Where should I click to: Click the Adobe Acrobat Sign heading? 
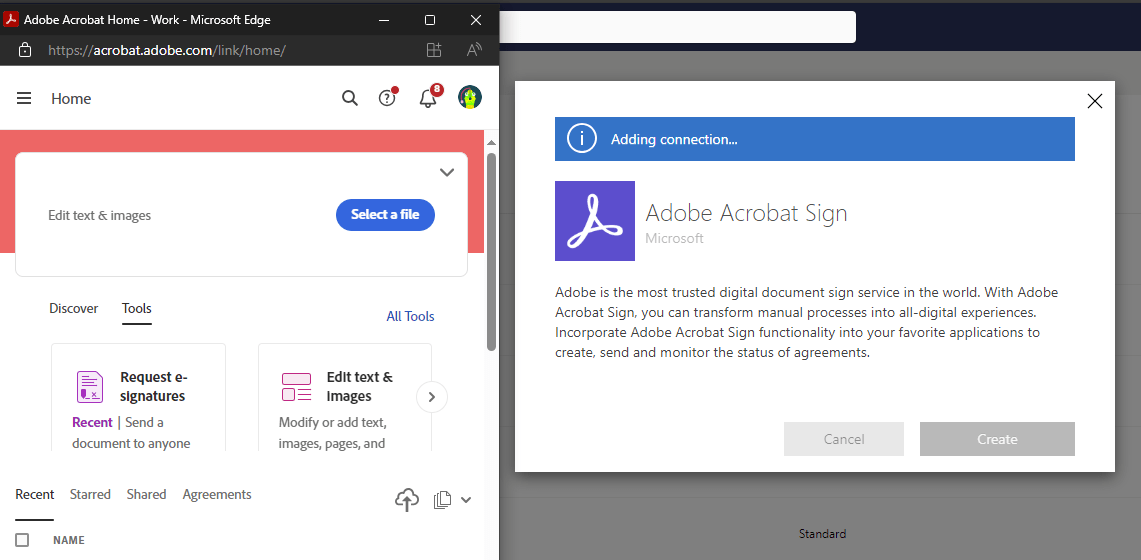(747, 213)
